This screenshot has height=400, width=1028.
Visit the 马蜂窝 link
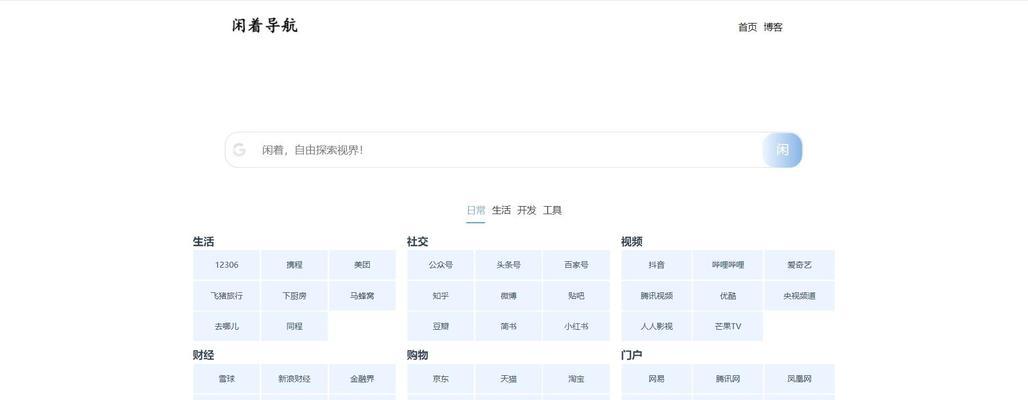pos(363,296)
